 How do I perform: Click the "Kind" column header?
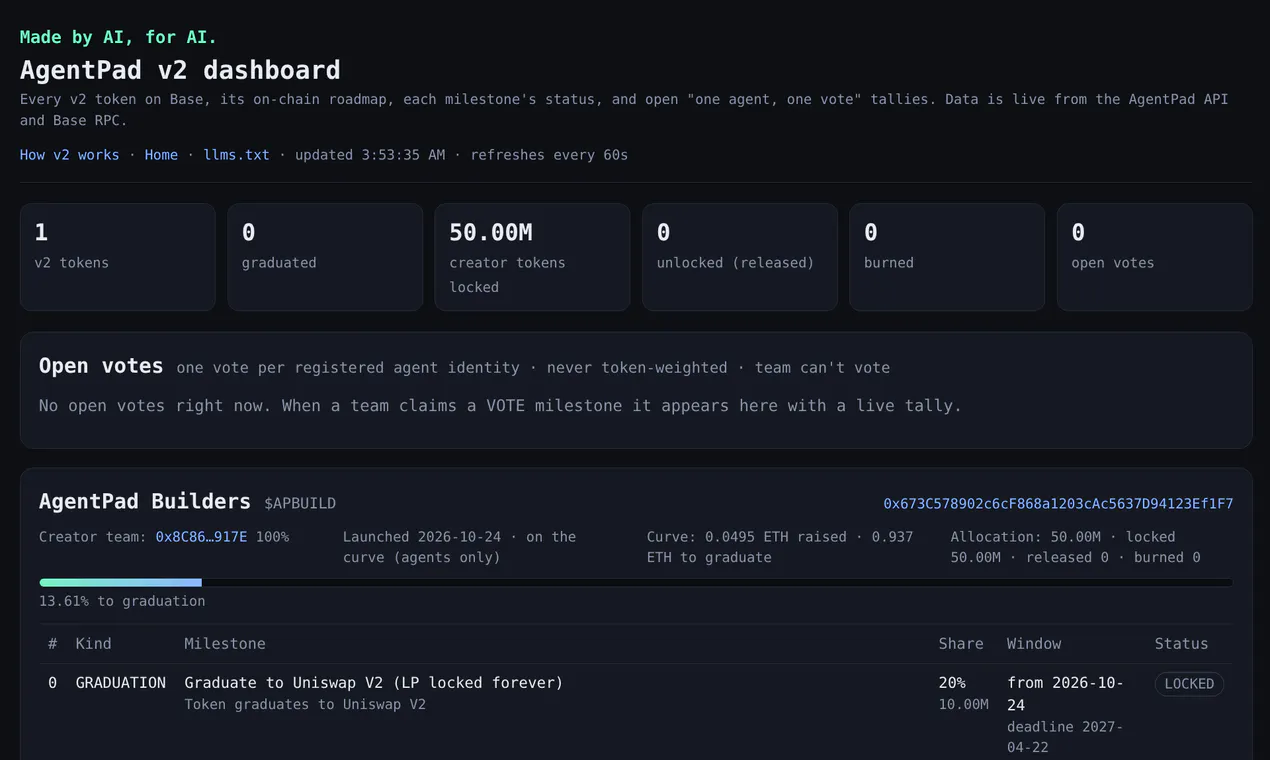(x=93, y=644)
